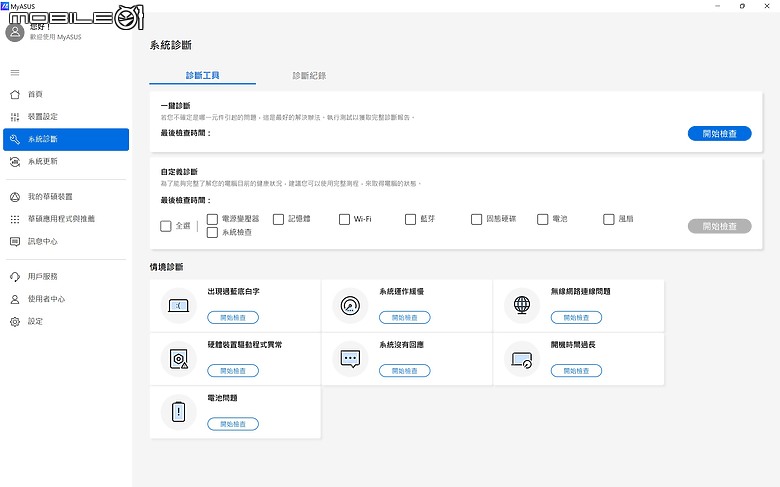Start check for 系統運作緩慢

coord(404,317)
